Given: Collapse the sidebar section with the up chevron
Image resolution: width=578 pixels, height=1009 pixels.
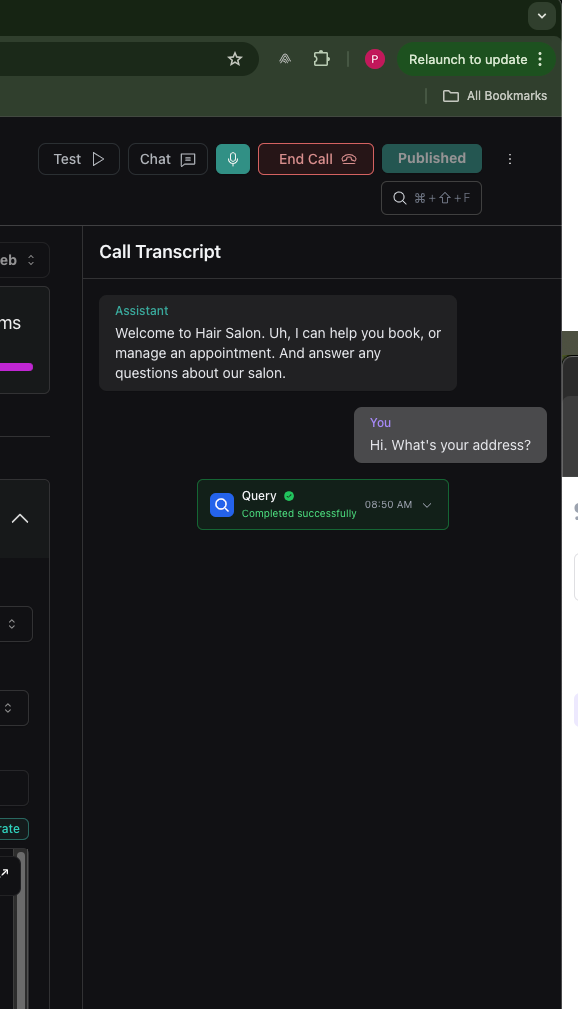Looking at the screenshot, I should pyautogui.click(x=20, y=518).
